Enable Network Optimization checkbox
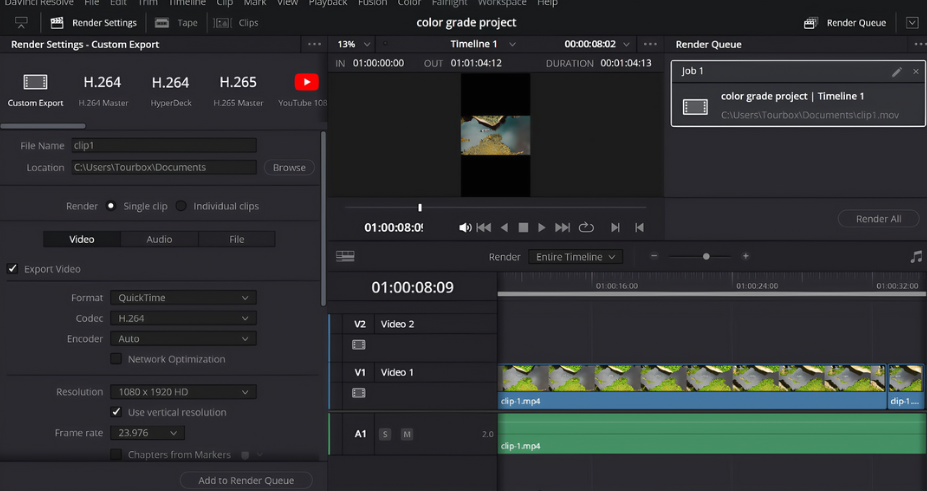 [116, 359]
